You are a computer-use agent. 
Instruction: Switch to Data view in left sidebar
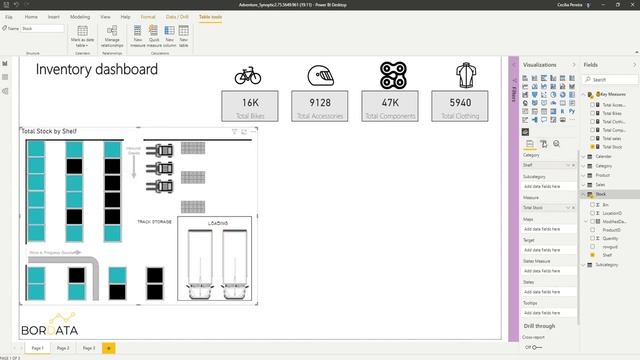tap(5, 77)
